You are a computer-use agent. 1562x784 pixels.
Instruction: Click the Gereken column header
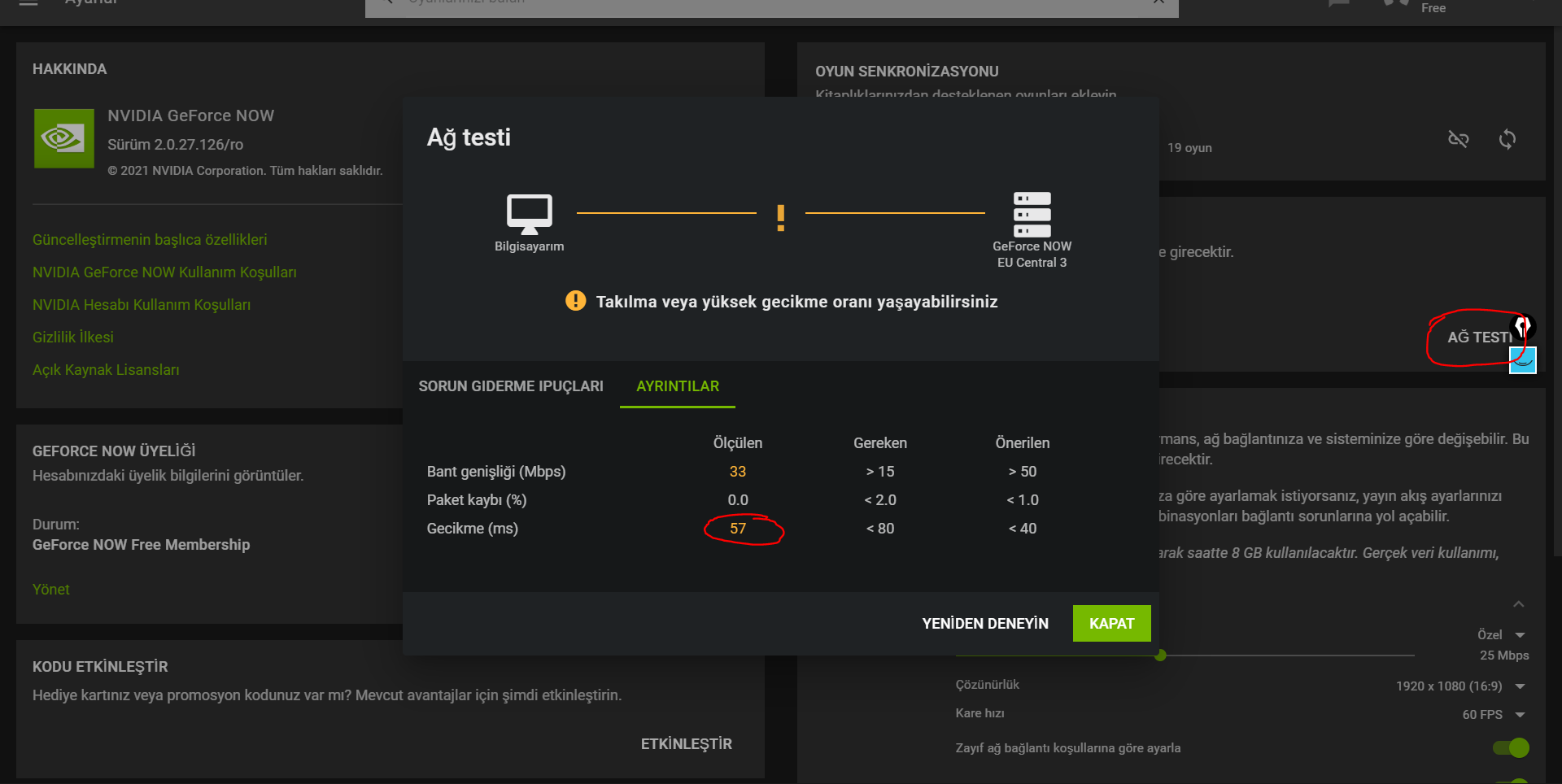(x=880, y=442)
